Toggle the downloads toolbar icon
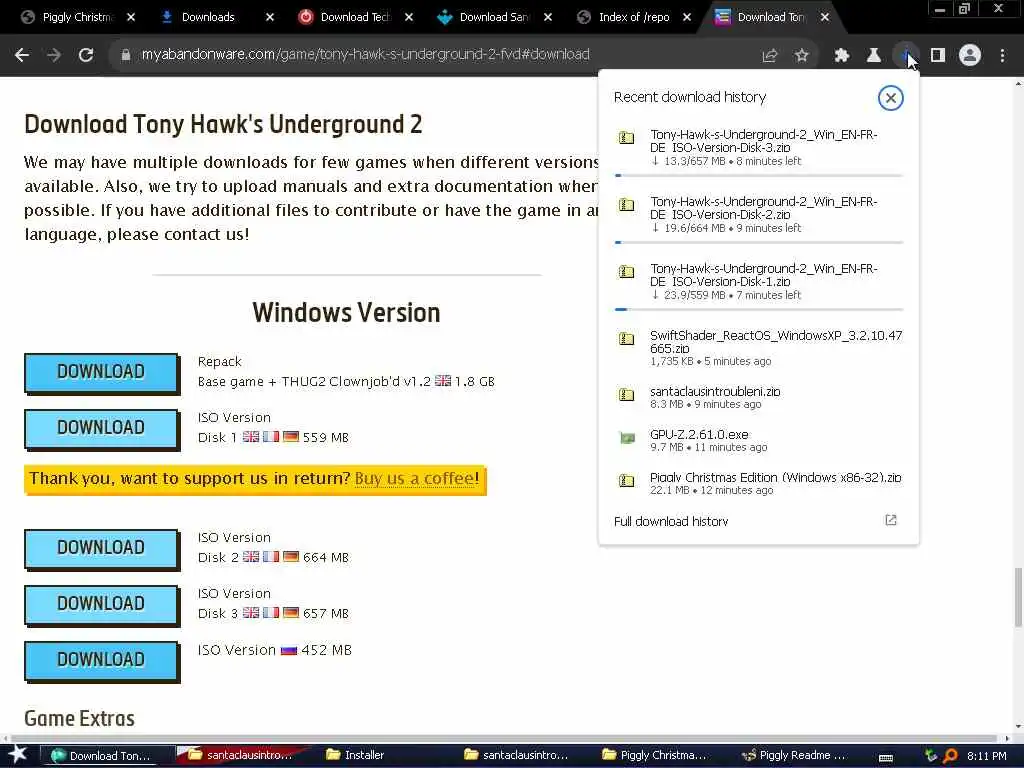Viewport: 1024px width, 768px height. click(906, 56)
